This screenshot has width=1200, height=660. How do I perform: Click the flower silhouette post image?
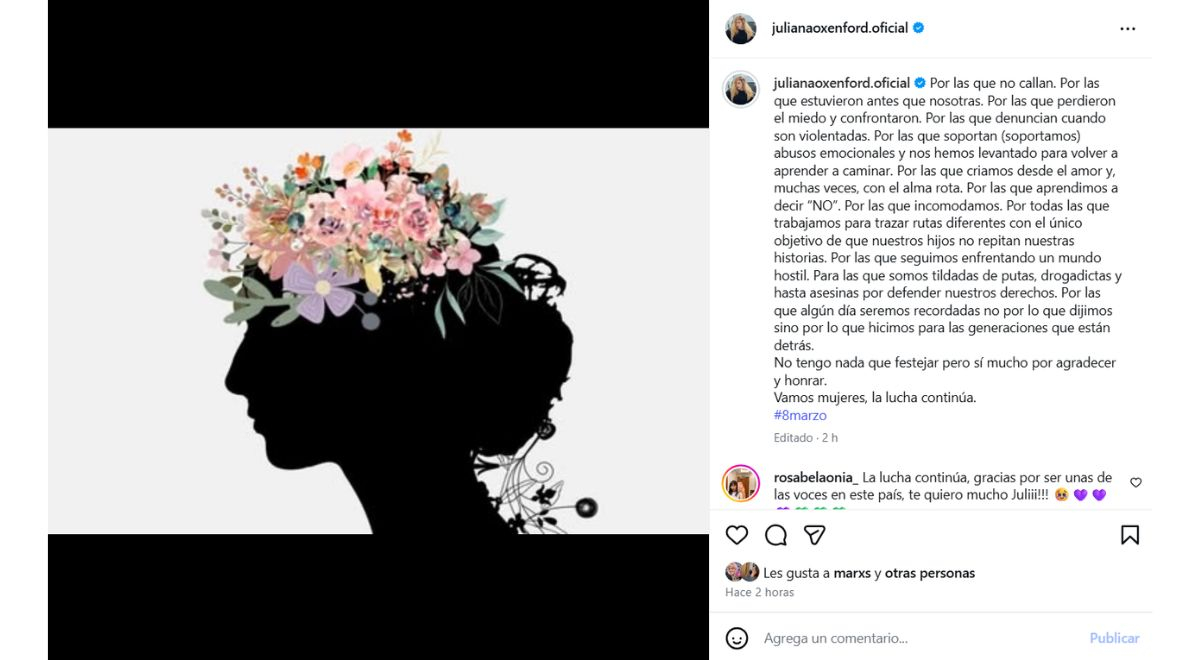point(378,330)
